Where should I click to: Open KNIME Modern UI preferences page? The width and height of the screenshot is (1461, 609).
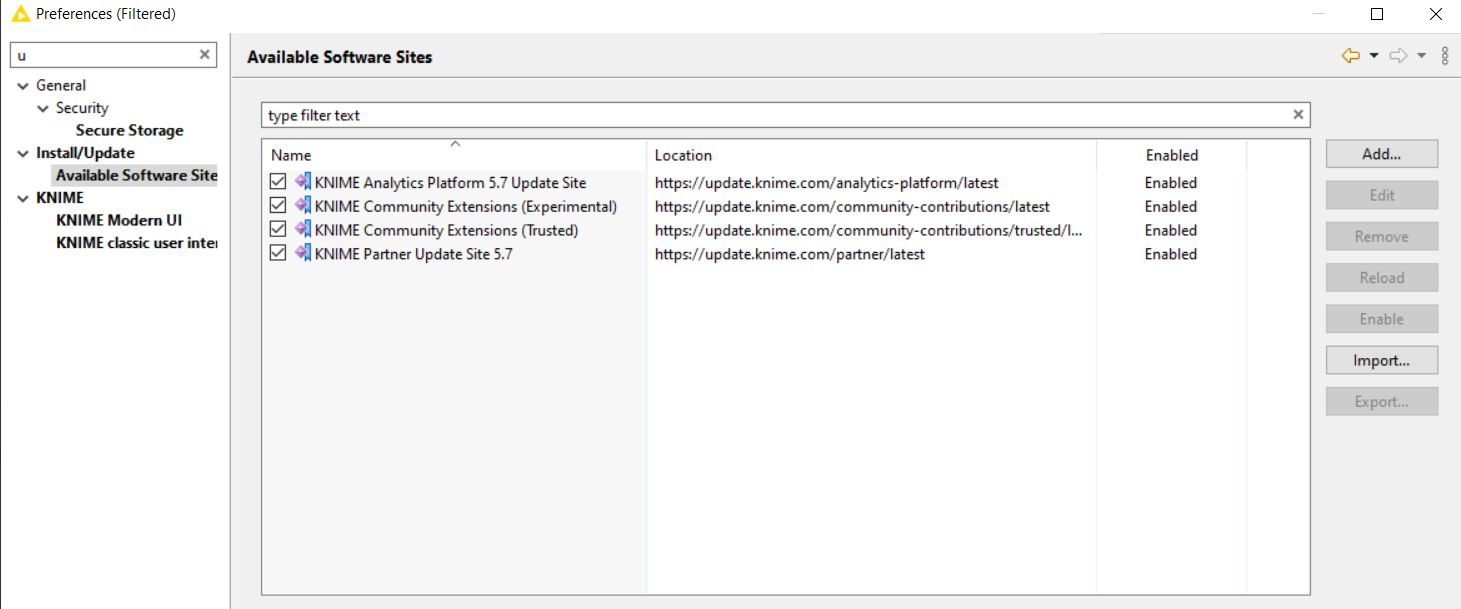pos(118,220)
